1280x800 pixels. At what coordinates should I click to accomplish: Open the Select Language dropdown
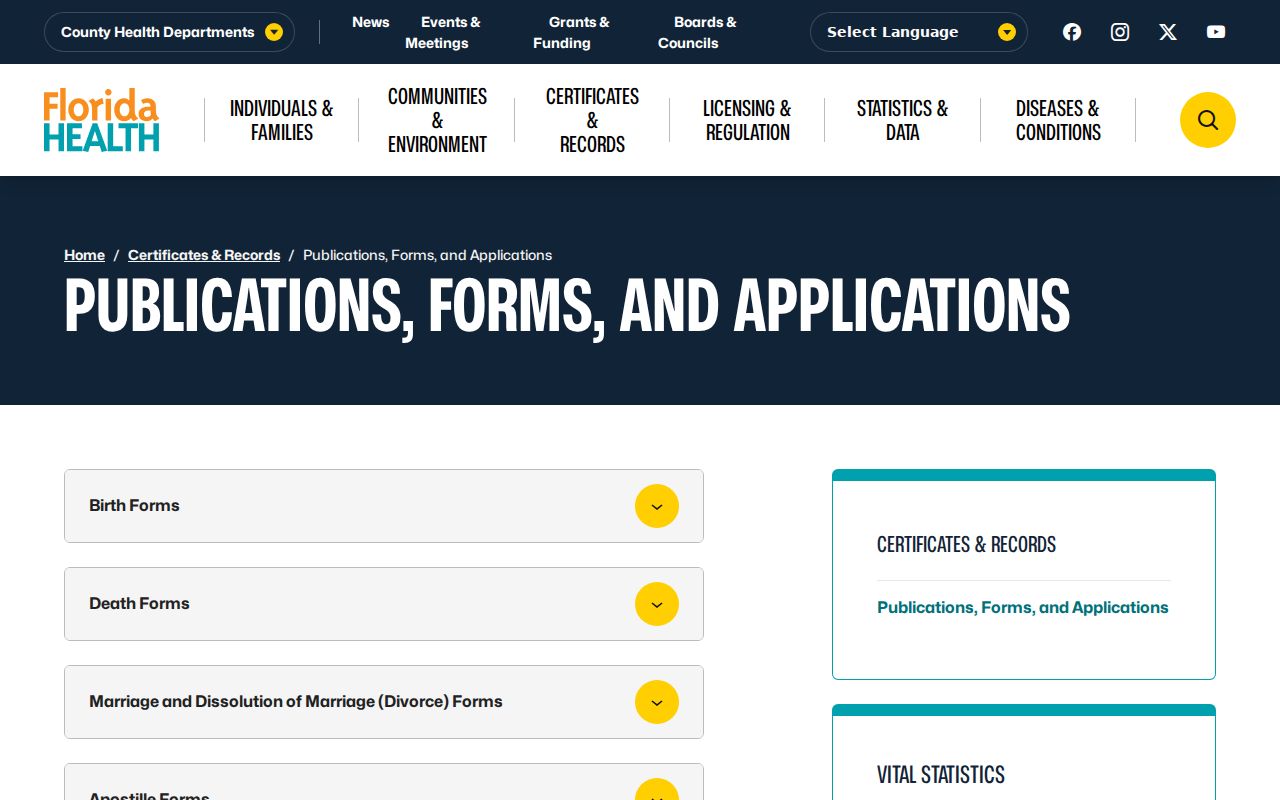919,32
